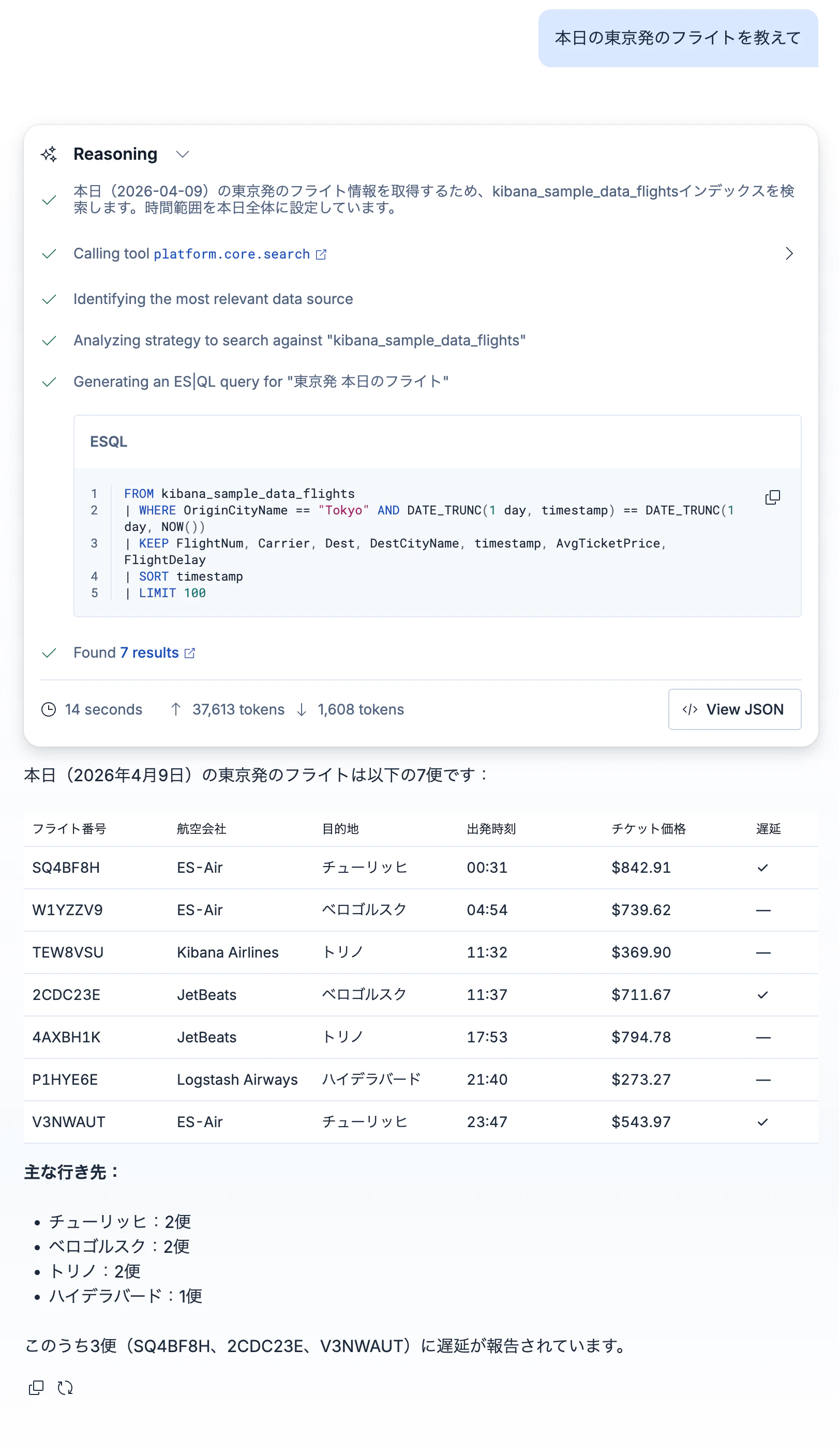Click the ベロゴルスク：2便 bullet
Image resolution: width=839 pixels, height=1456 pixels.
(x=119, y=1247)
